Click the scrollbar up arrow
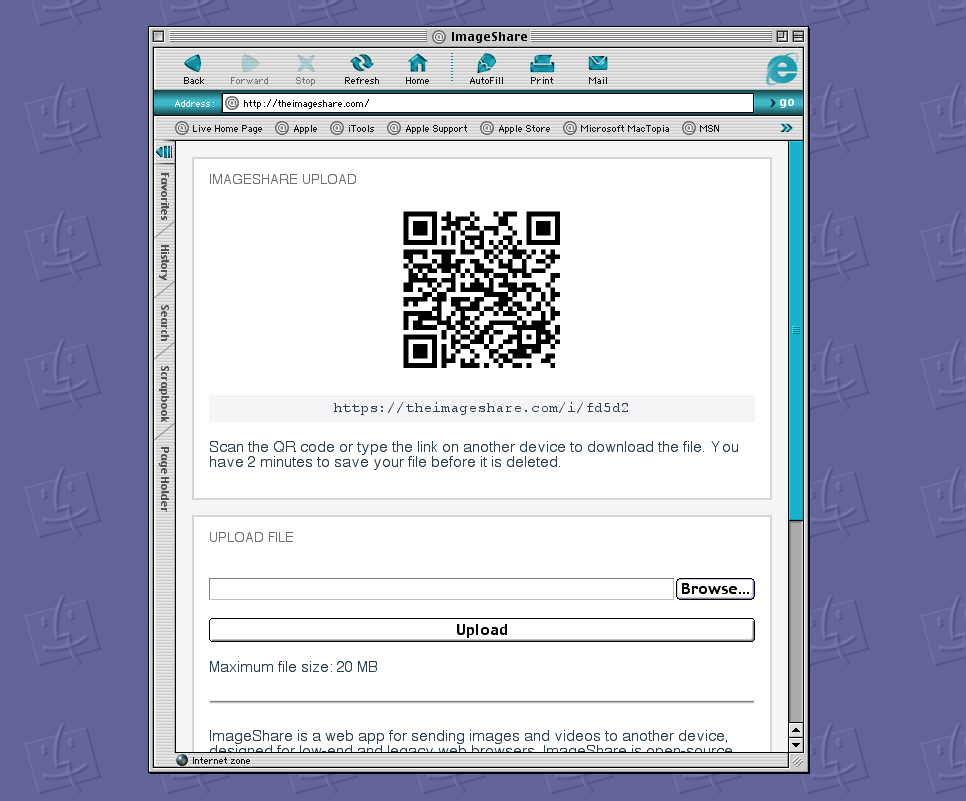The width and height of the screenshot is (966, 801). click(796, 730)
